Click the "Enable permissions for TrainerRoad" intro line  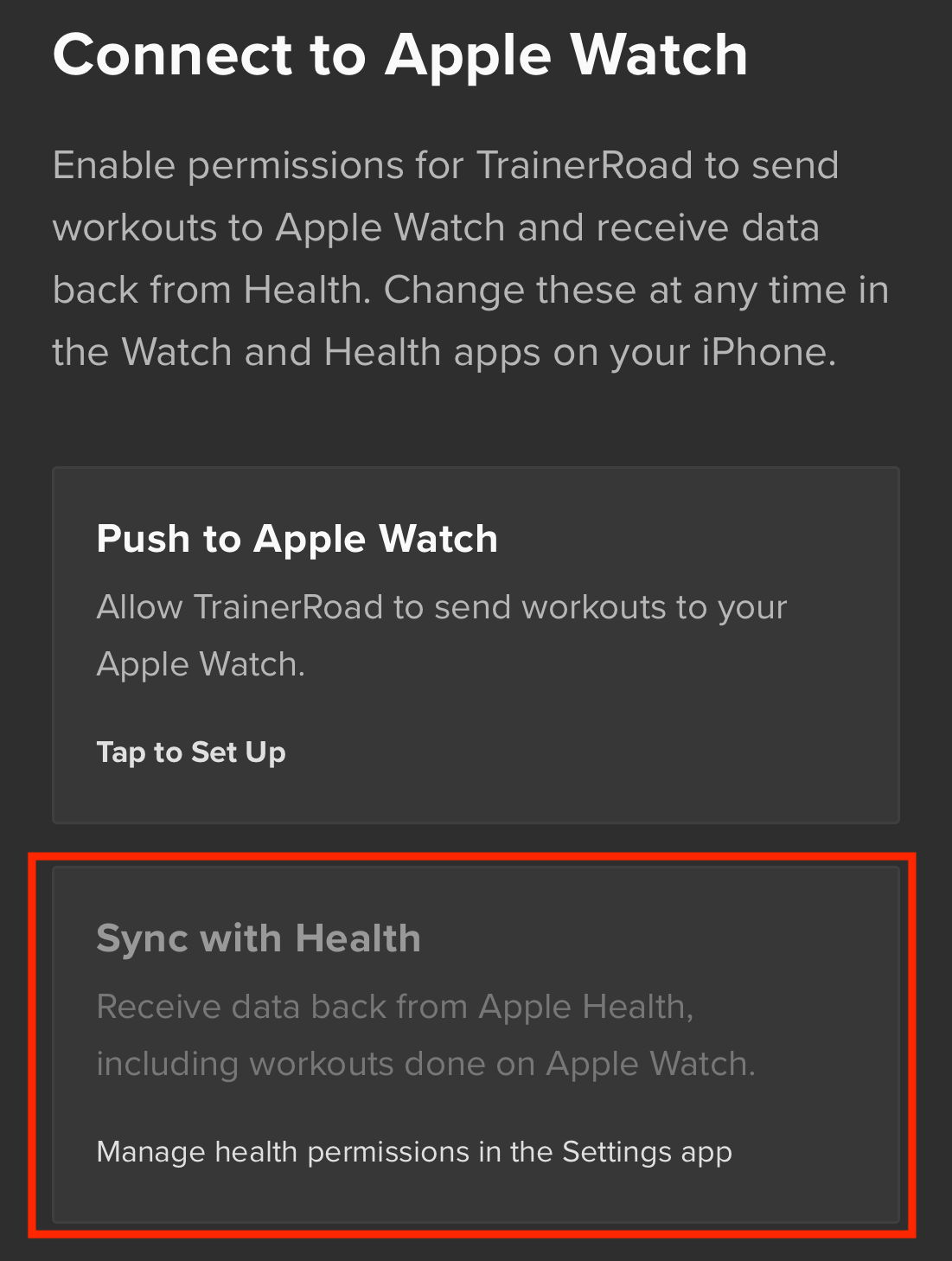445,165
